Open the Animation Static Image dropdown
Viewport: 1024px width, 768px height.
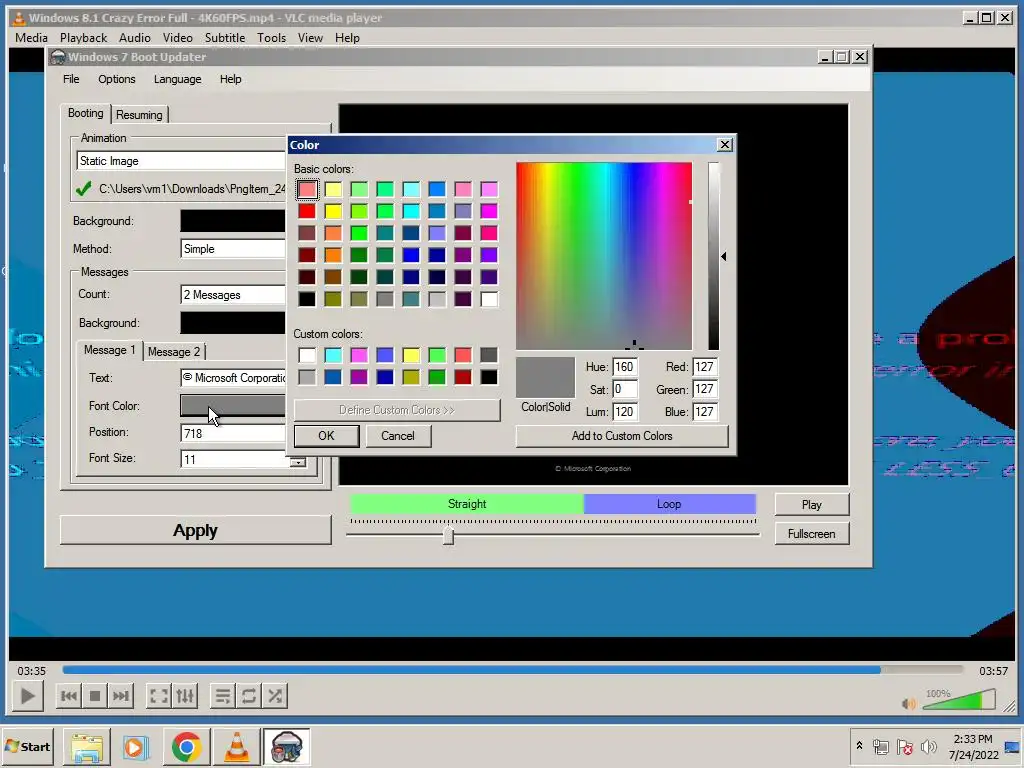point(182,161)
